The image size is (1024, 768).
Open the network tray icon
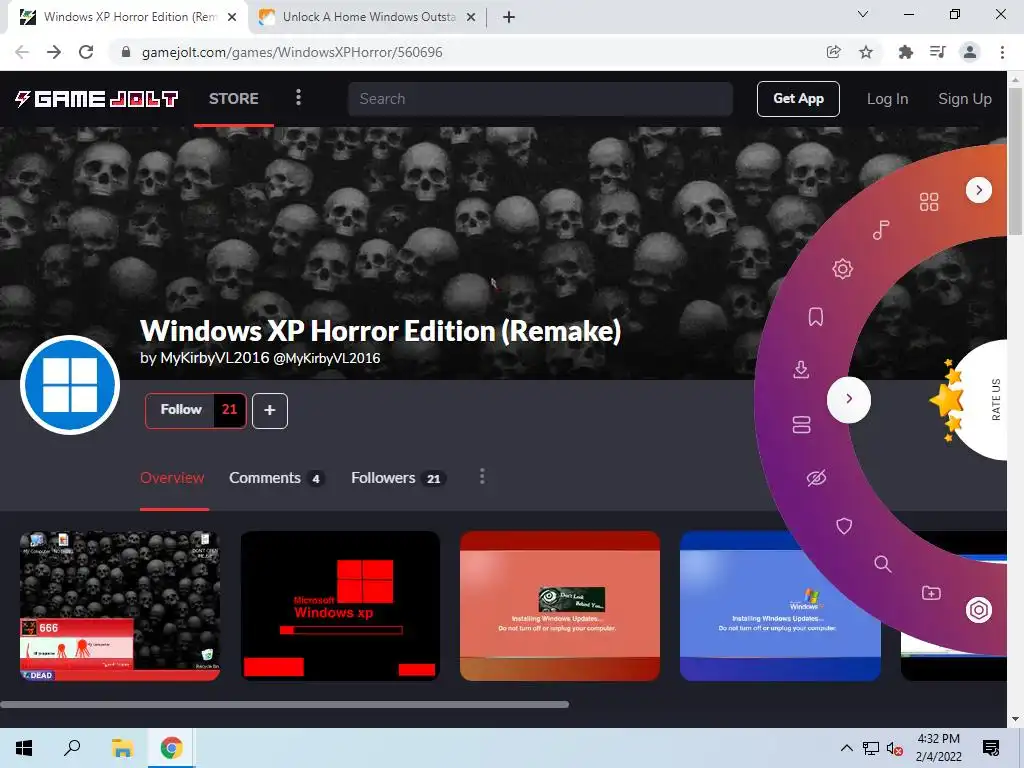click(871, 748)
